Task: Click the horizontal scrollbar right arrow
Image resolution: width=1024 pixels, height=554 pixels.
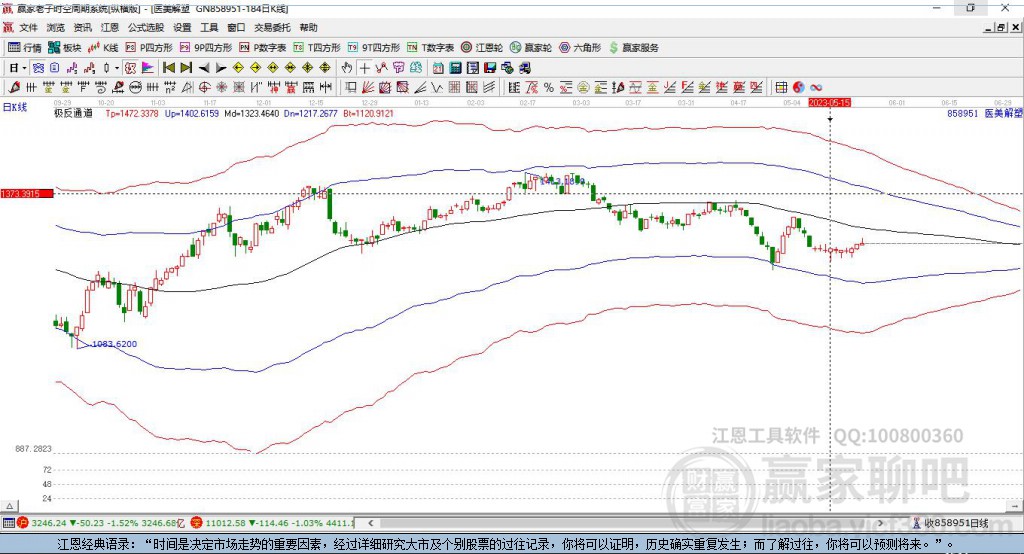Action: tap(880, 523)
